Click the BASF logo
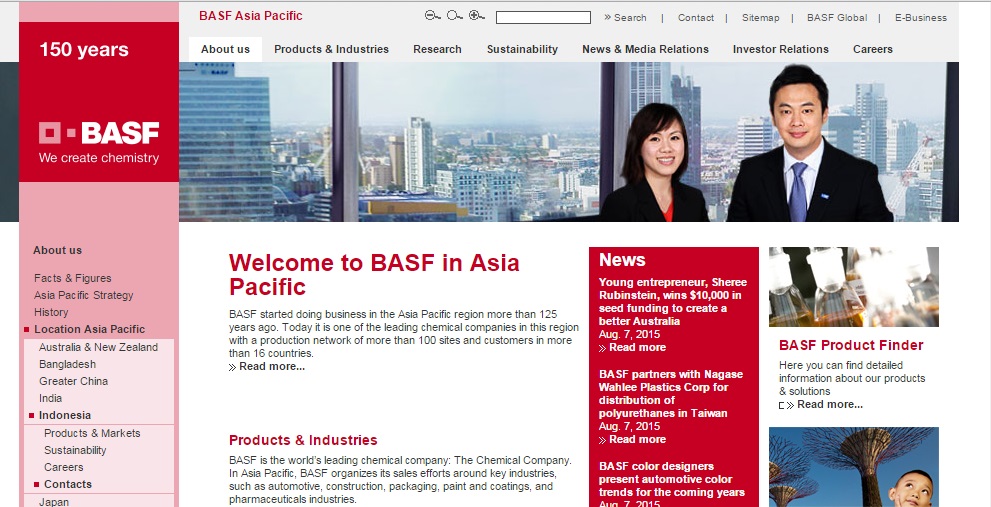Screen dimensions: 991x507 point(99,142)
